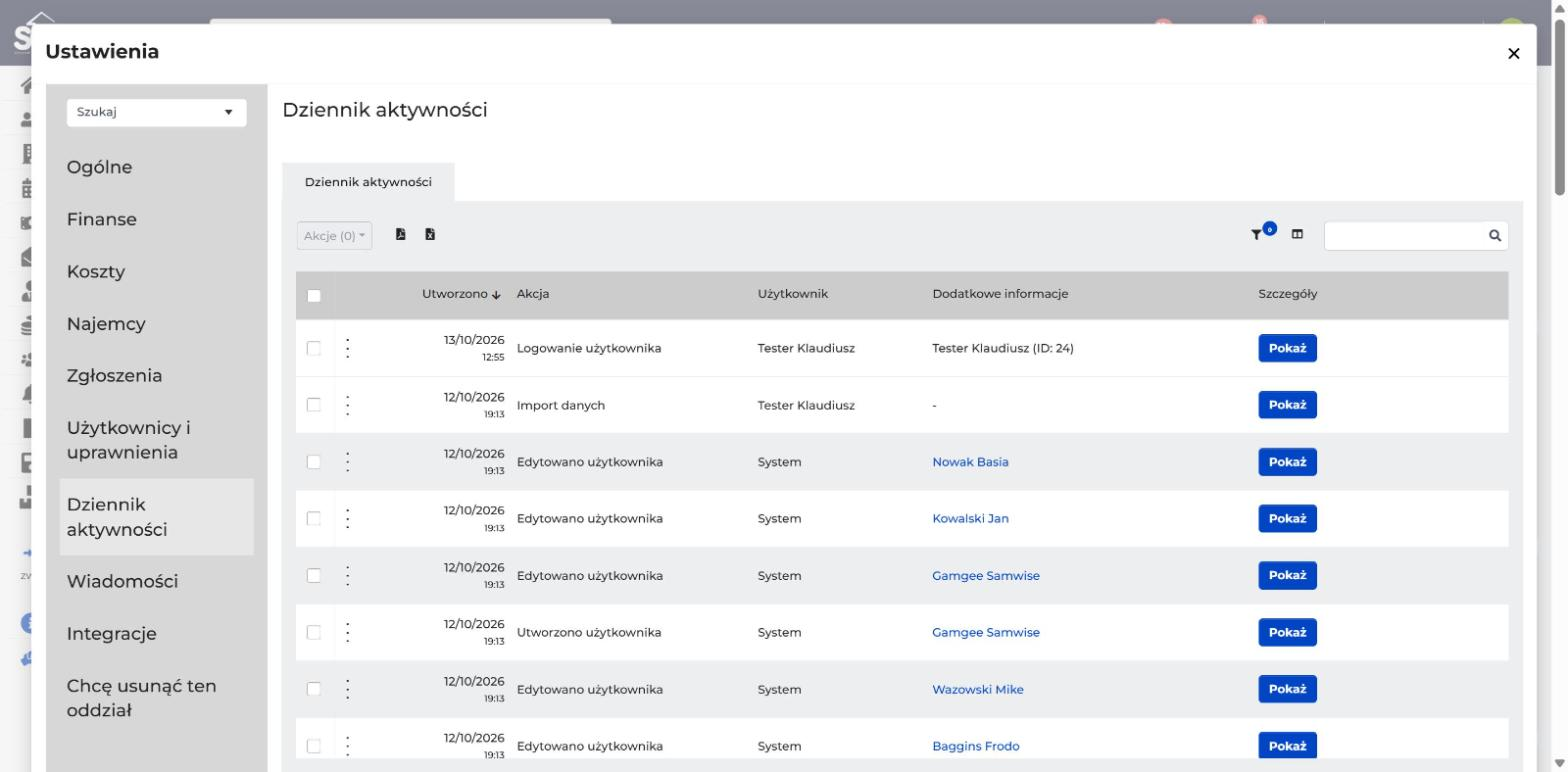Export the activity log to PDF
This screenshot has width=1568, height=772.
point(401,235)
